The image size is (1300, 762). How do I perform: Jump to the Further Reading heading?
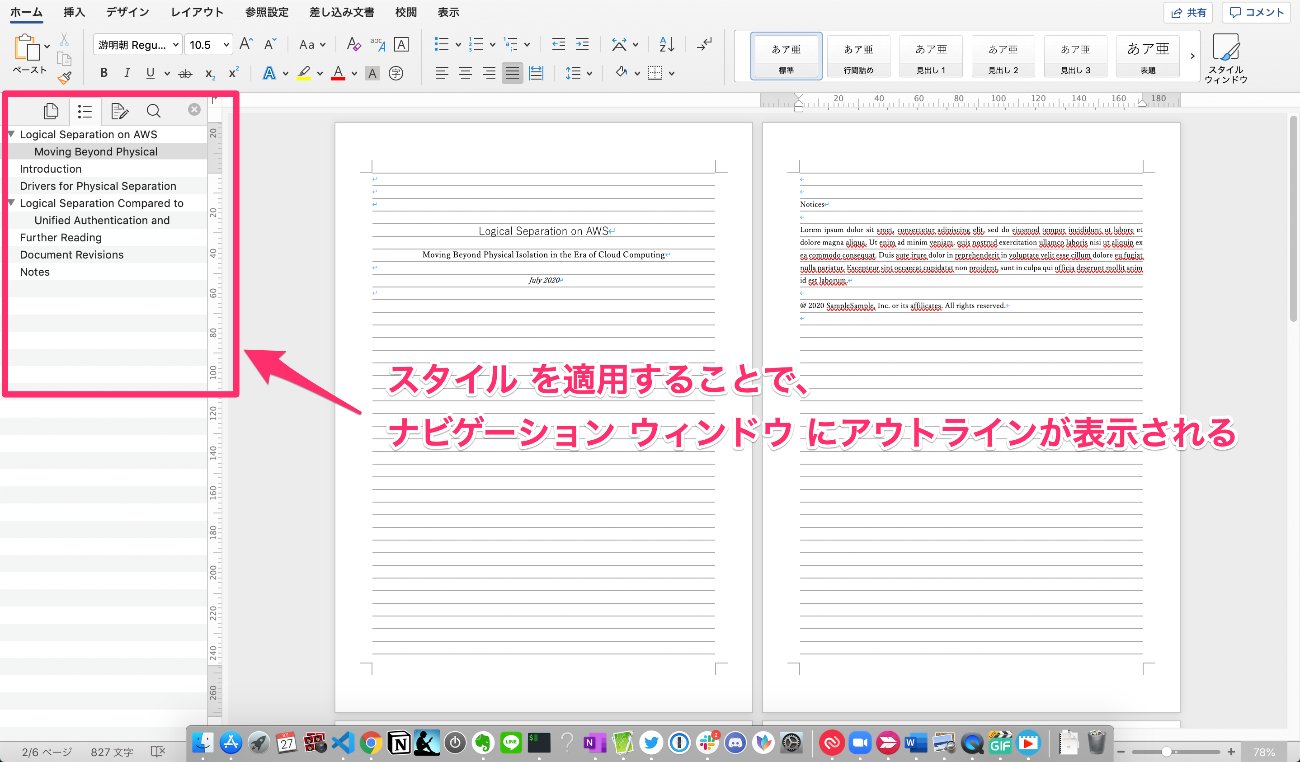[x=61, y=237]
